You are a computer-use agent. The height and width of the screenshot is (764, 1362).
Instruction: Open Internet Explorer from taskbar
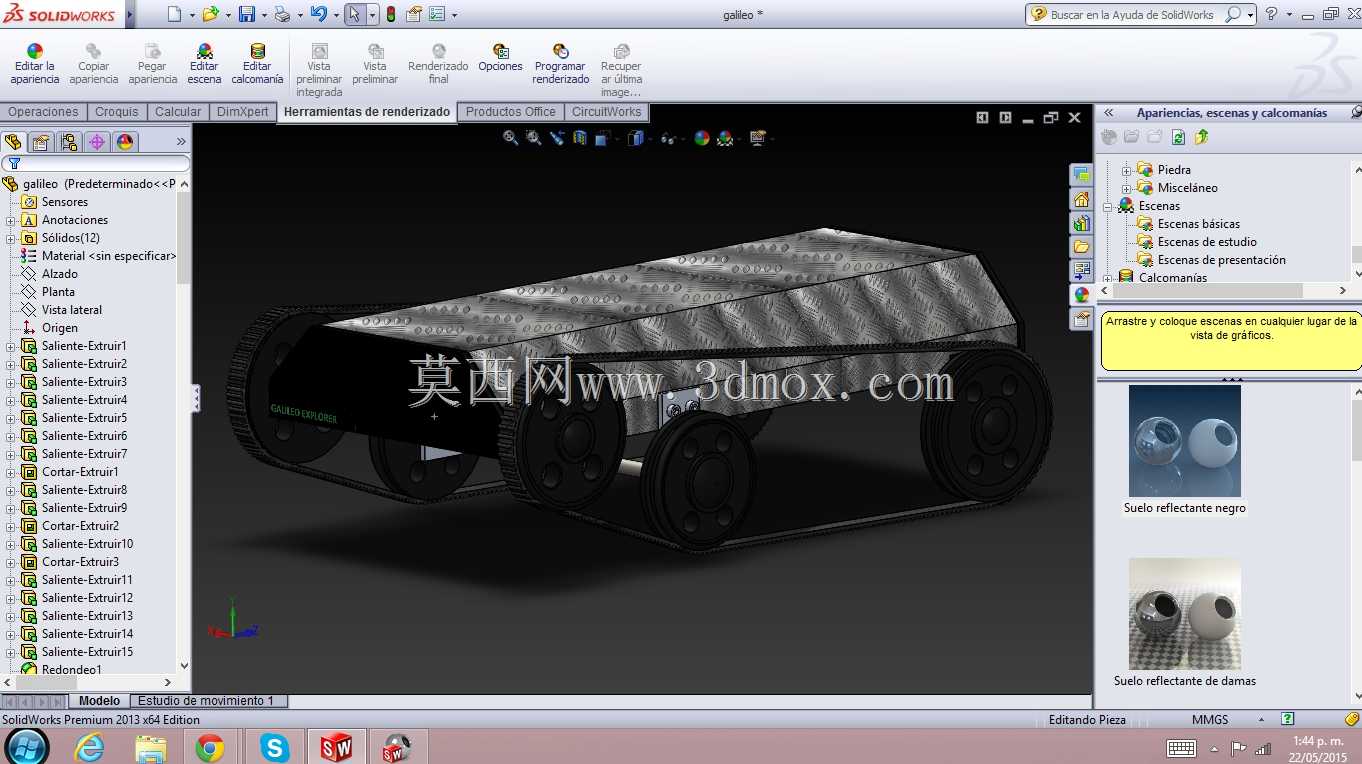click(90, 747)
